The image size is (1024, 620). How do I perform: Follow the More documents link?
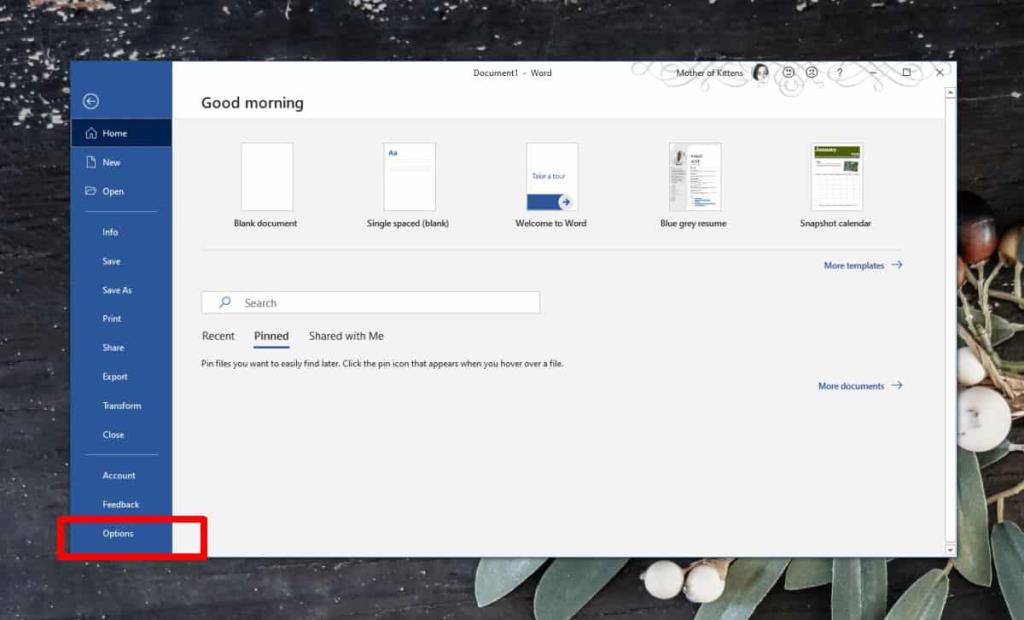[851, 385]
